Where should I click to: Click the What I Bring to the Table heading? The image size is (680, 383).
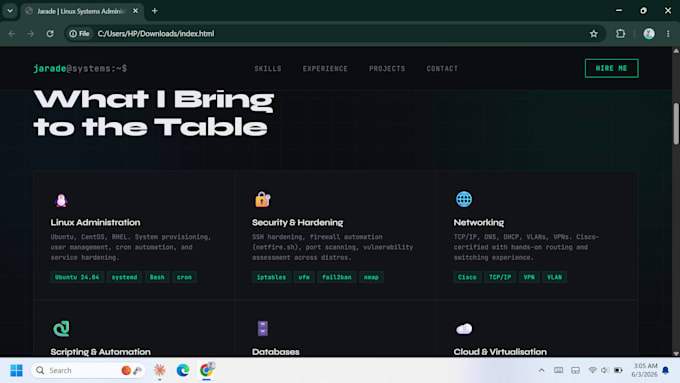[x=154, y=113]
